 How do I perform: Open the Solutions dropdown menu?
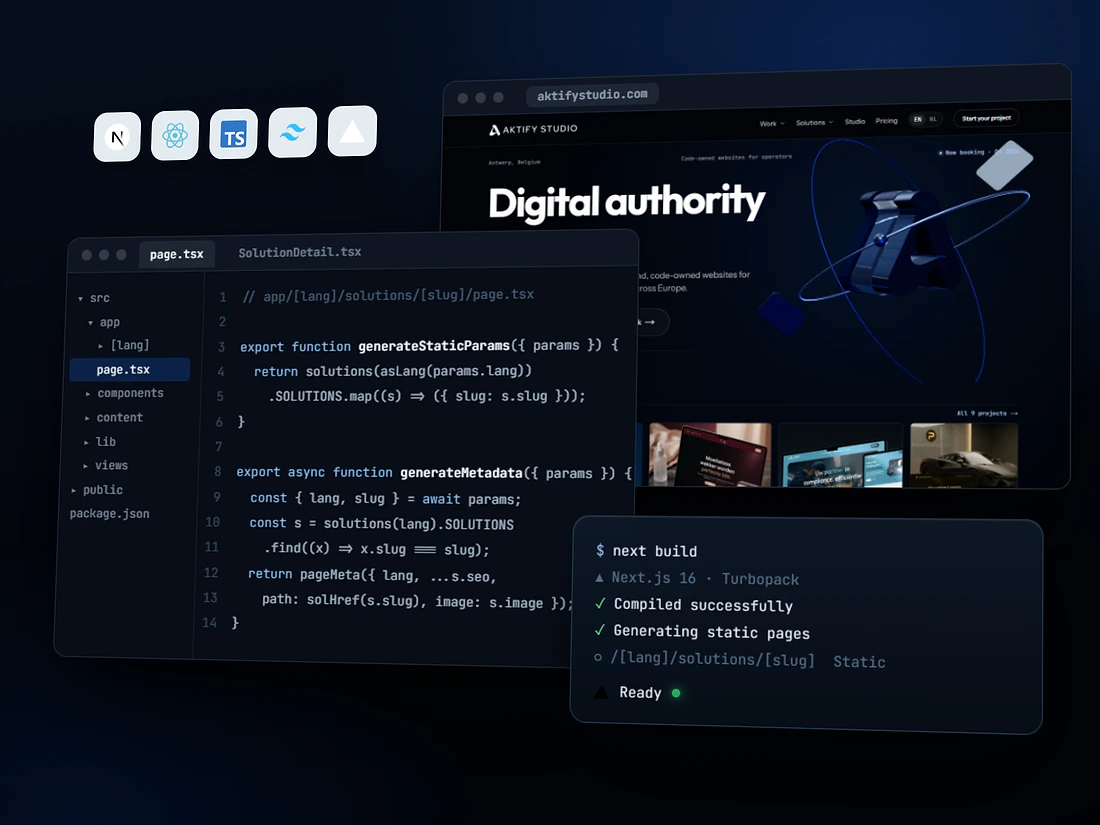point(814,123)
